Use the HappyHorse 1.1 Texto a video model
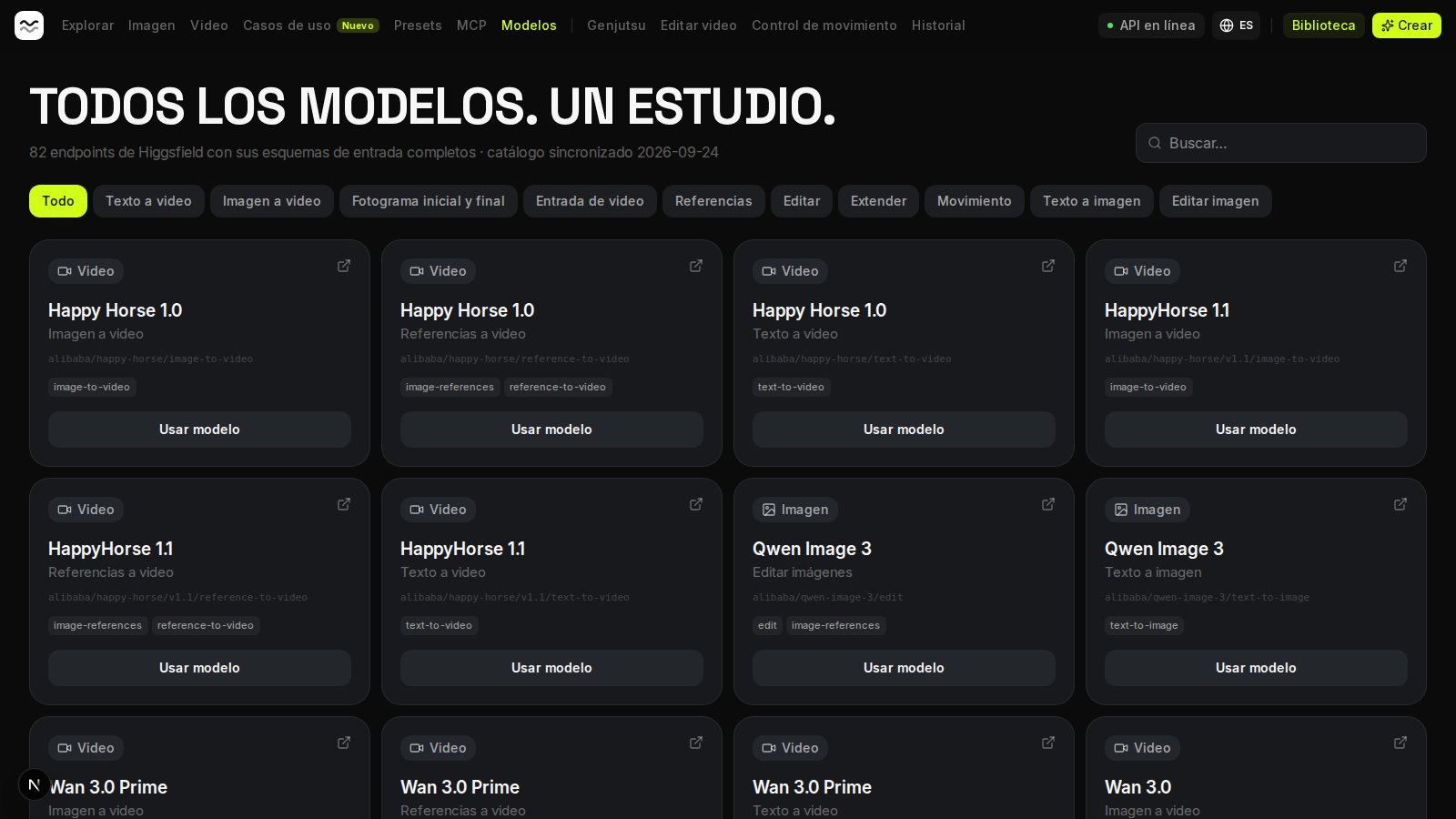This screenshot has height=819, width=1456. (x=551, y=668)
